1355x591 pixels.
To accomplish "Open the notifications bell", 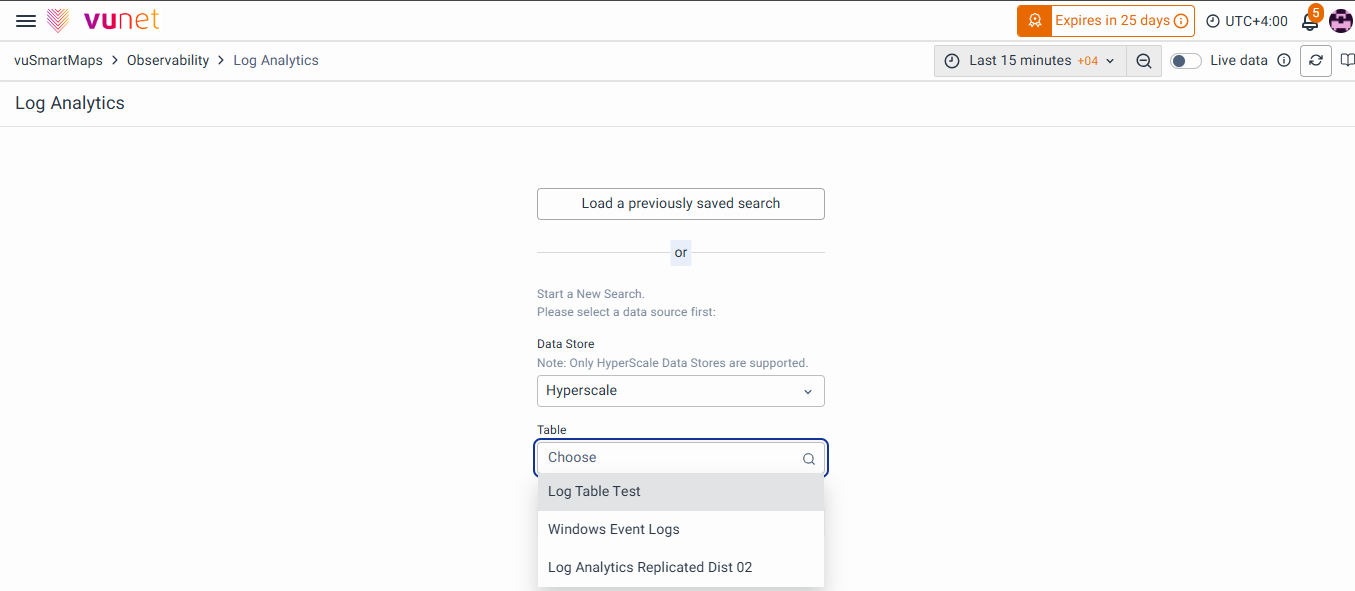I will pos(1309,21).
